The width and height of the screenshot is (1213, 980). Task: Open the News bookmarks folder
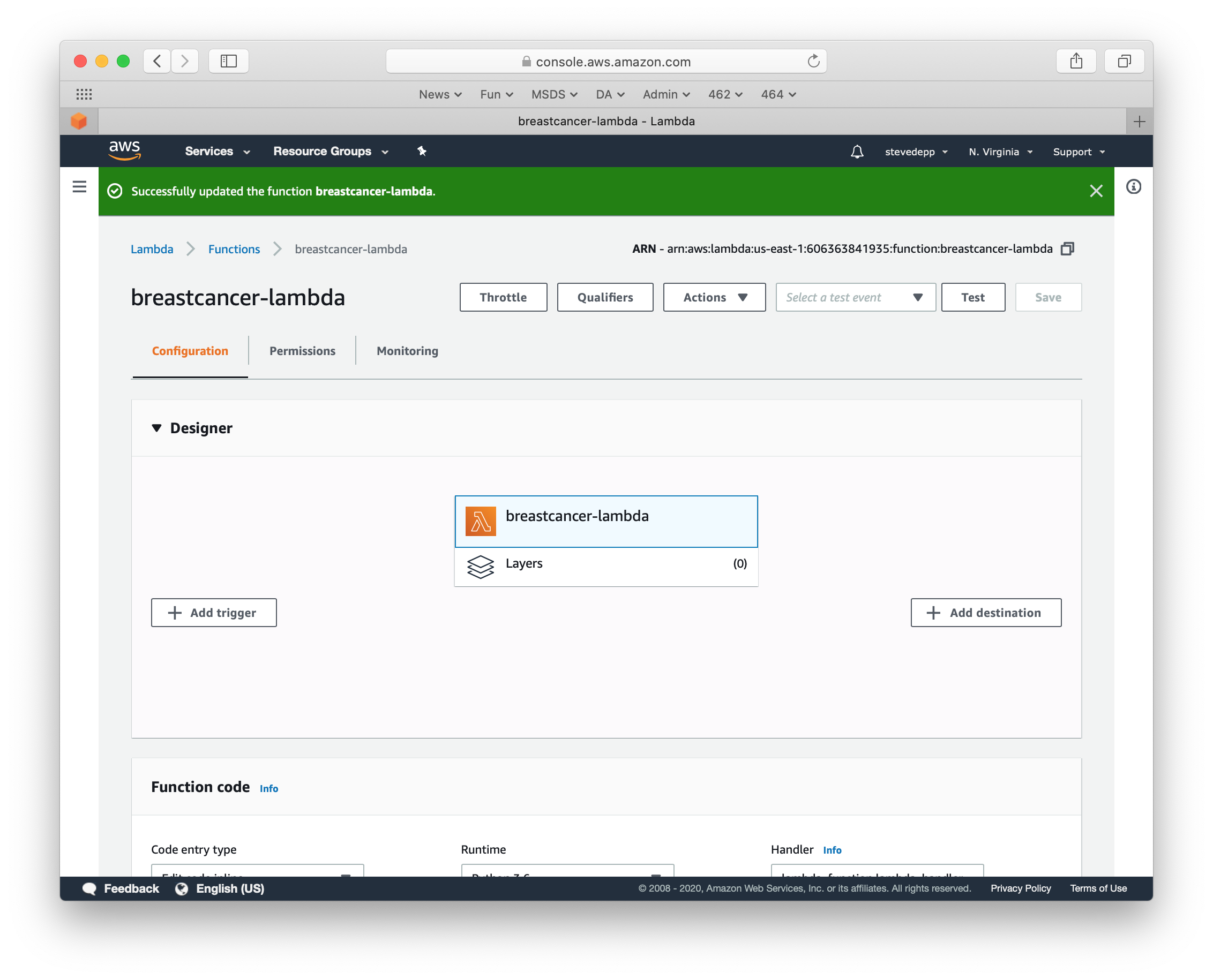click(440, 94)
